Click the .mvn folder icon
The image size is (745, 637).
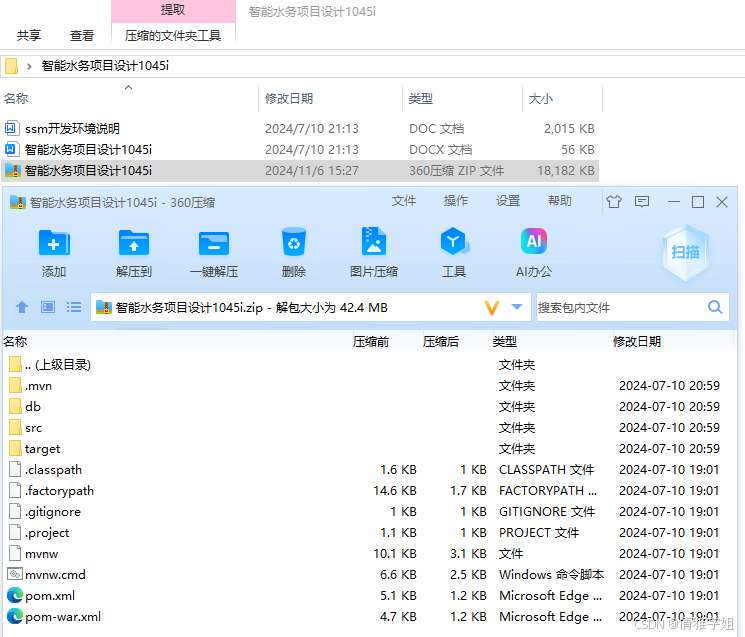[15, 385]
